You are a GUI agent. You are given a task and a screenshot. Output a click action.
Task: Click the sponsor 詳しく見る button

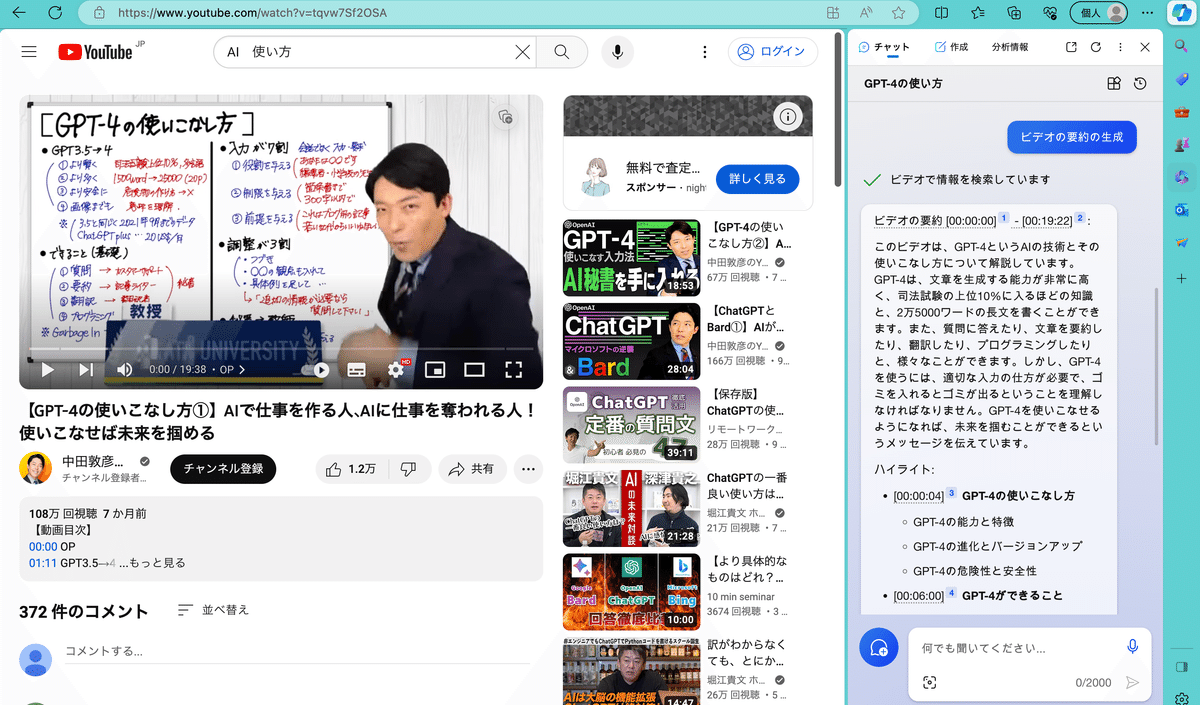pyautogui.click(x=758, y=179)
